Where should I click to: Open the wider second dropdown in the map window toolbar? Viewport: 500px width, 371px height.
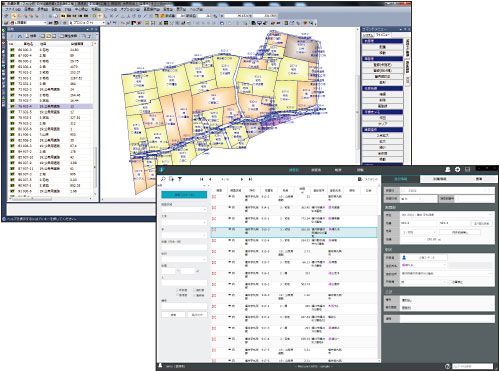pyautogui.click(x=87, y=23)
